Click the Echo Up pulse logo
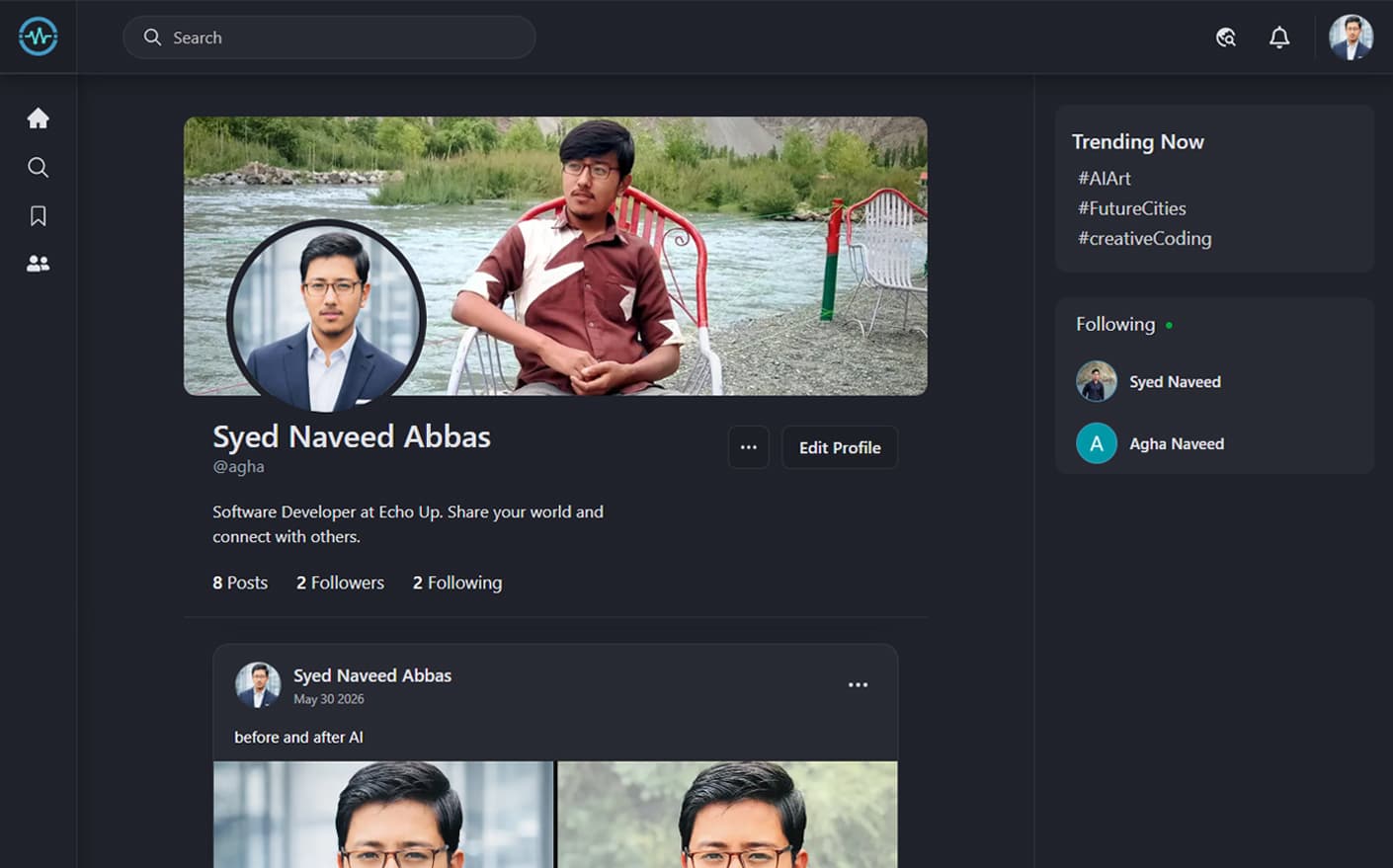Image resolution: width=1393 pixels, height=868 pixels. pyautogui.click(x=39, y=37)
